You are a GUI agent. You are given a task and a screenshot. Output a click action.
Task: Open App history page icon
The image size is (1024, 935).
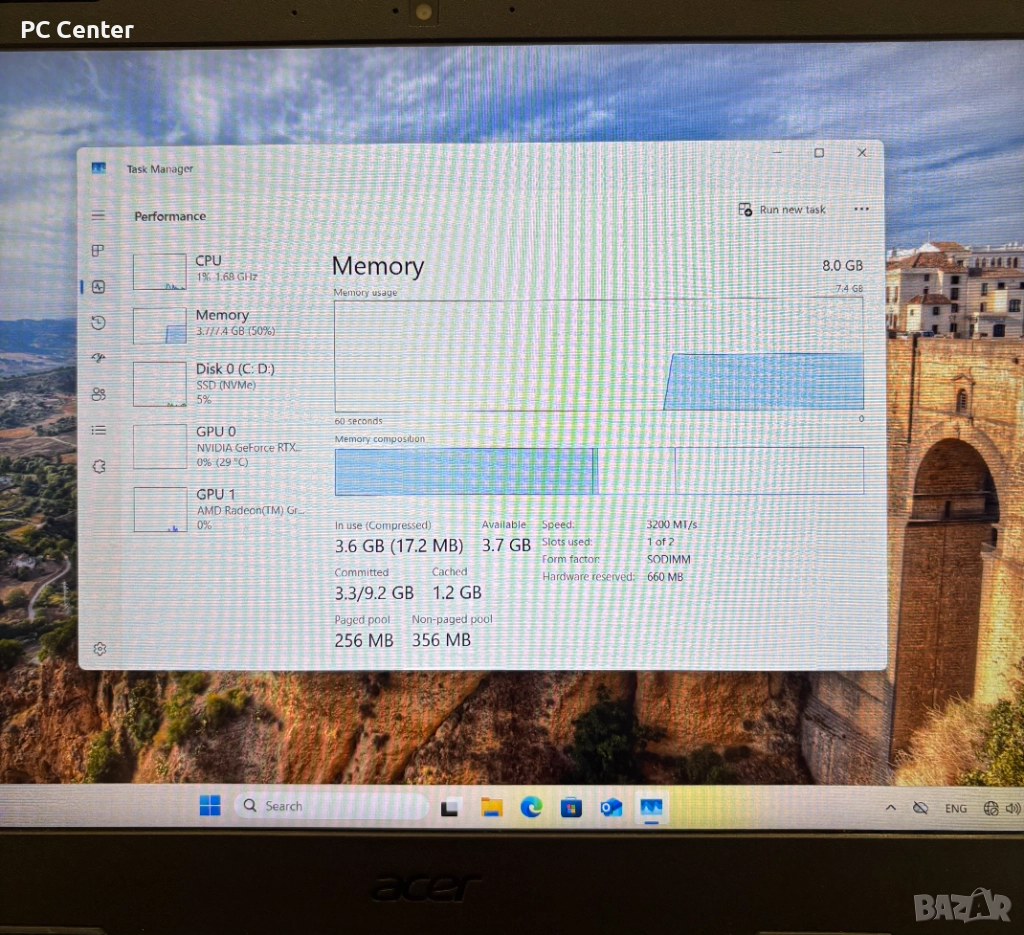pyautogui.click(x=98, y=323)
